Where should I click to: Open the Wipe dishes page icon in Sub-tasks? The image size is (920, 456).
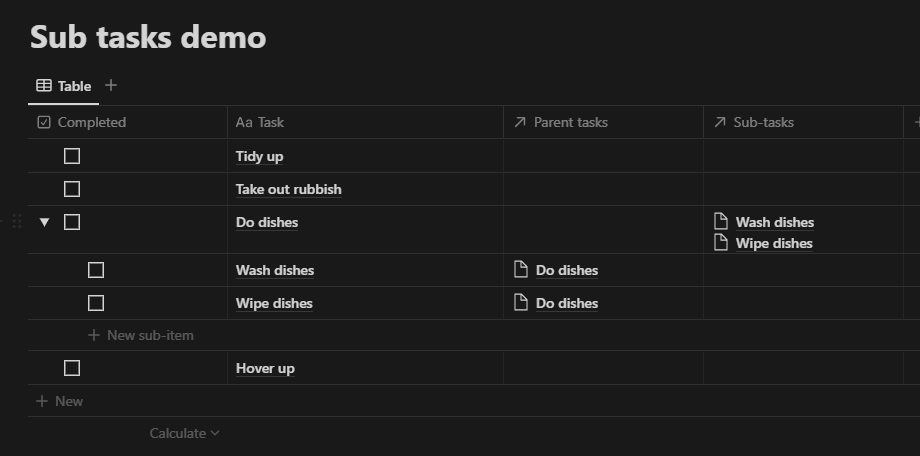click(721, 242)
